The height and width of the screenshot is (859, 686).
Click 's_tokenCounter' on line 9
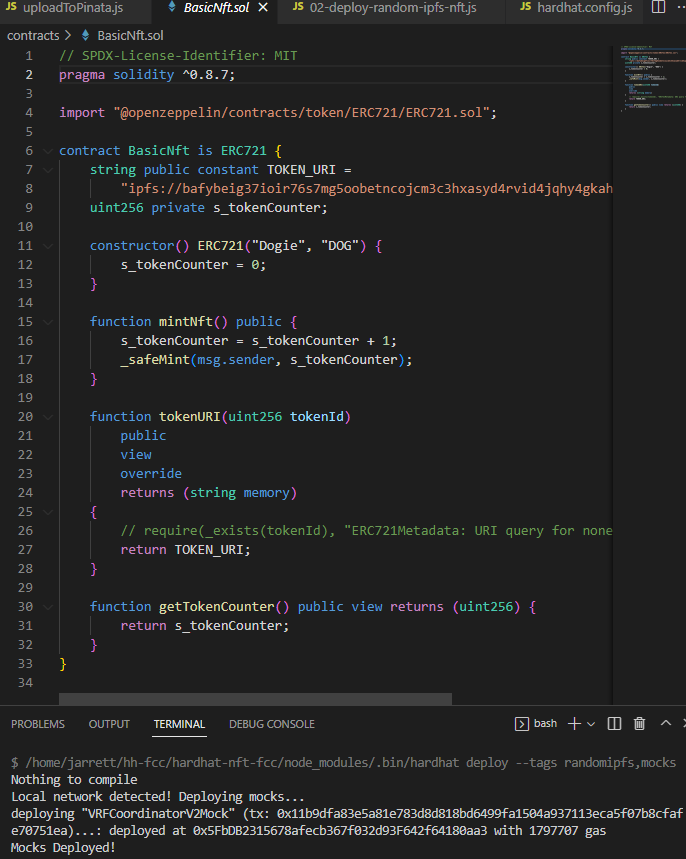(x=266, y=208)
